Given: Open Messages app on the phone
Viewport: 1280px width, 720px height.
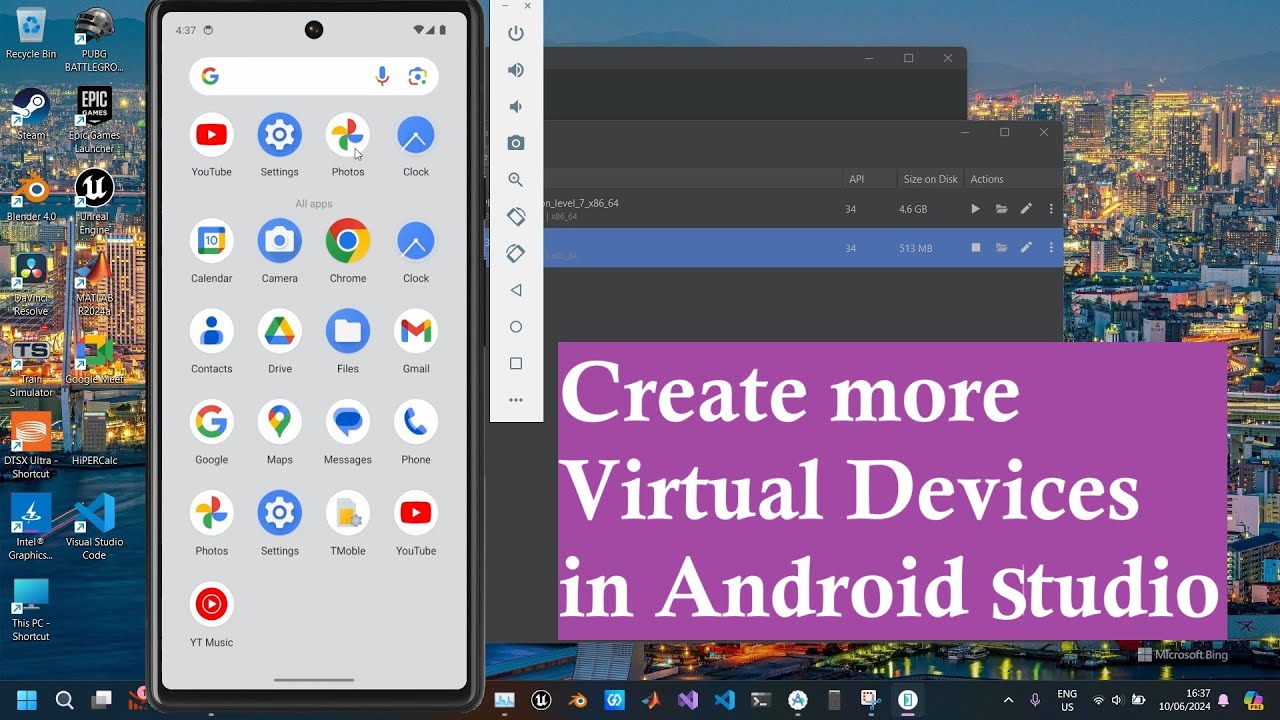Looking at the screenshot, I should [x=348, y=431].
